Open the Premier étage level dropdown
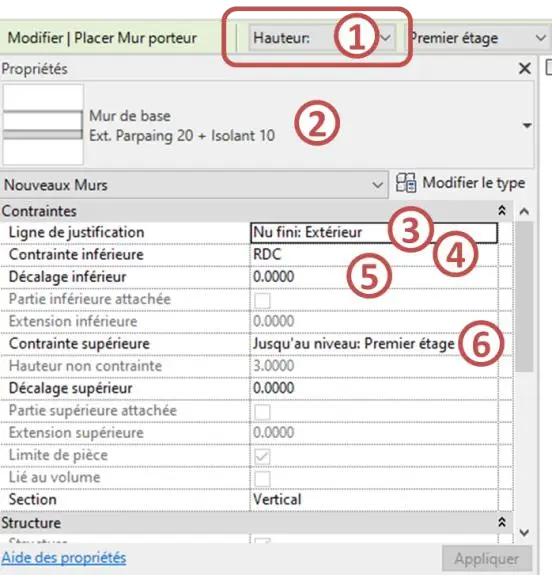The width and height of the screenshot is (552, 575). pyautogui.click(x=477, y=38)
